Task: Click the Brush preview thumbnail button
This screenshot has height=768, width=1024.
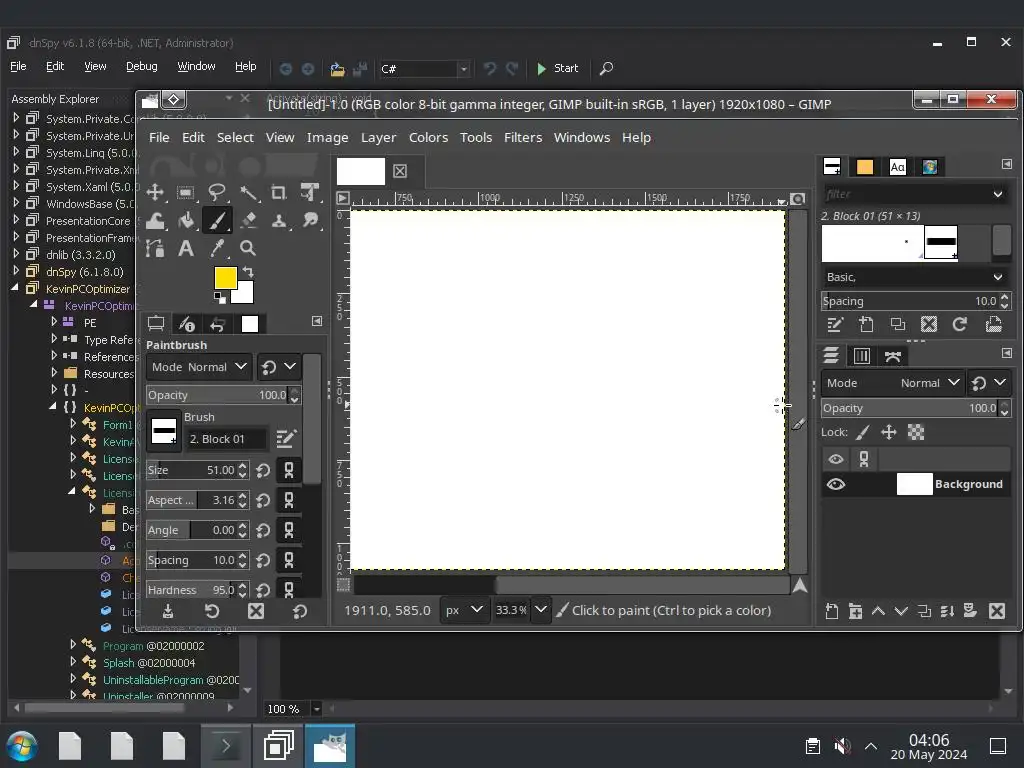Action: click(x=163, y=431)
